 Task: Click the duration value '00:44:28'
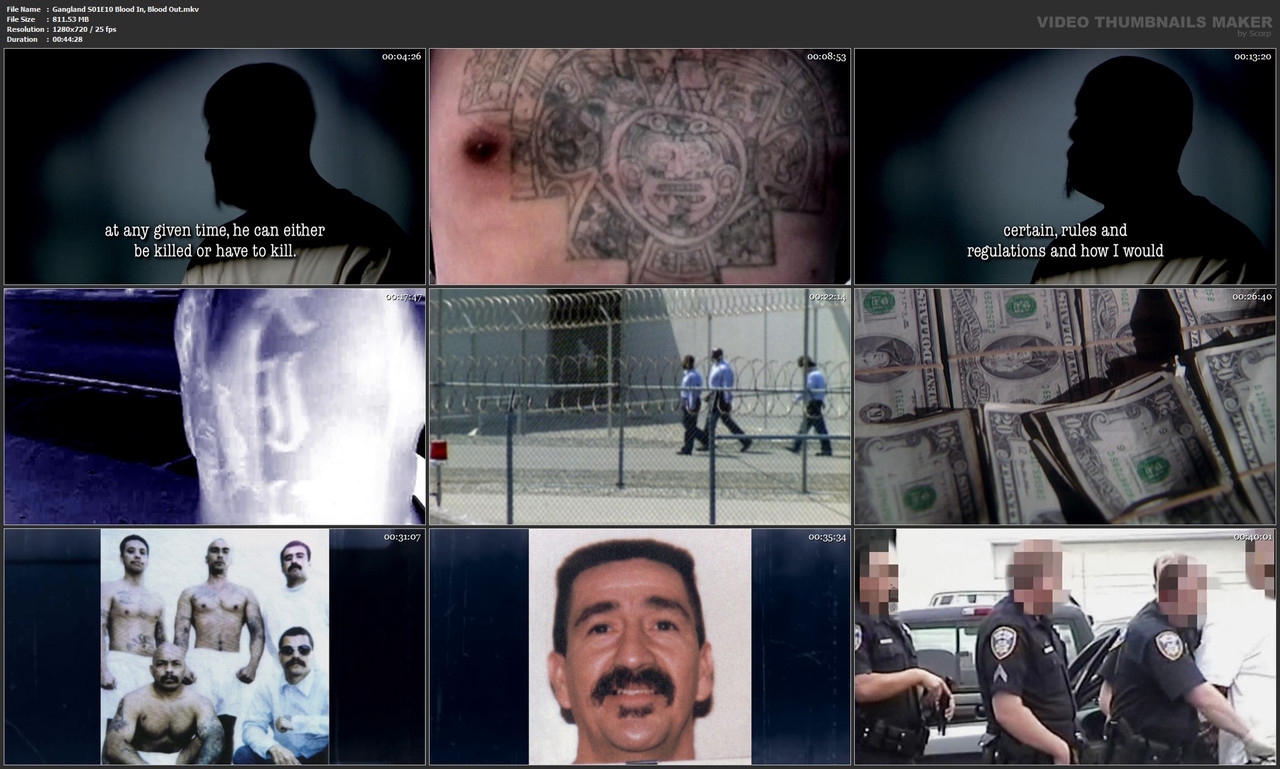click(67, 39)
